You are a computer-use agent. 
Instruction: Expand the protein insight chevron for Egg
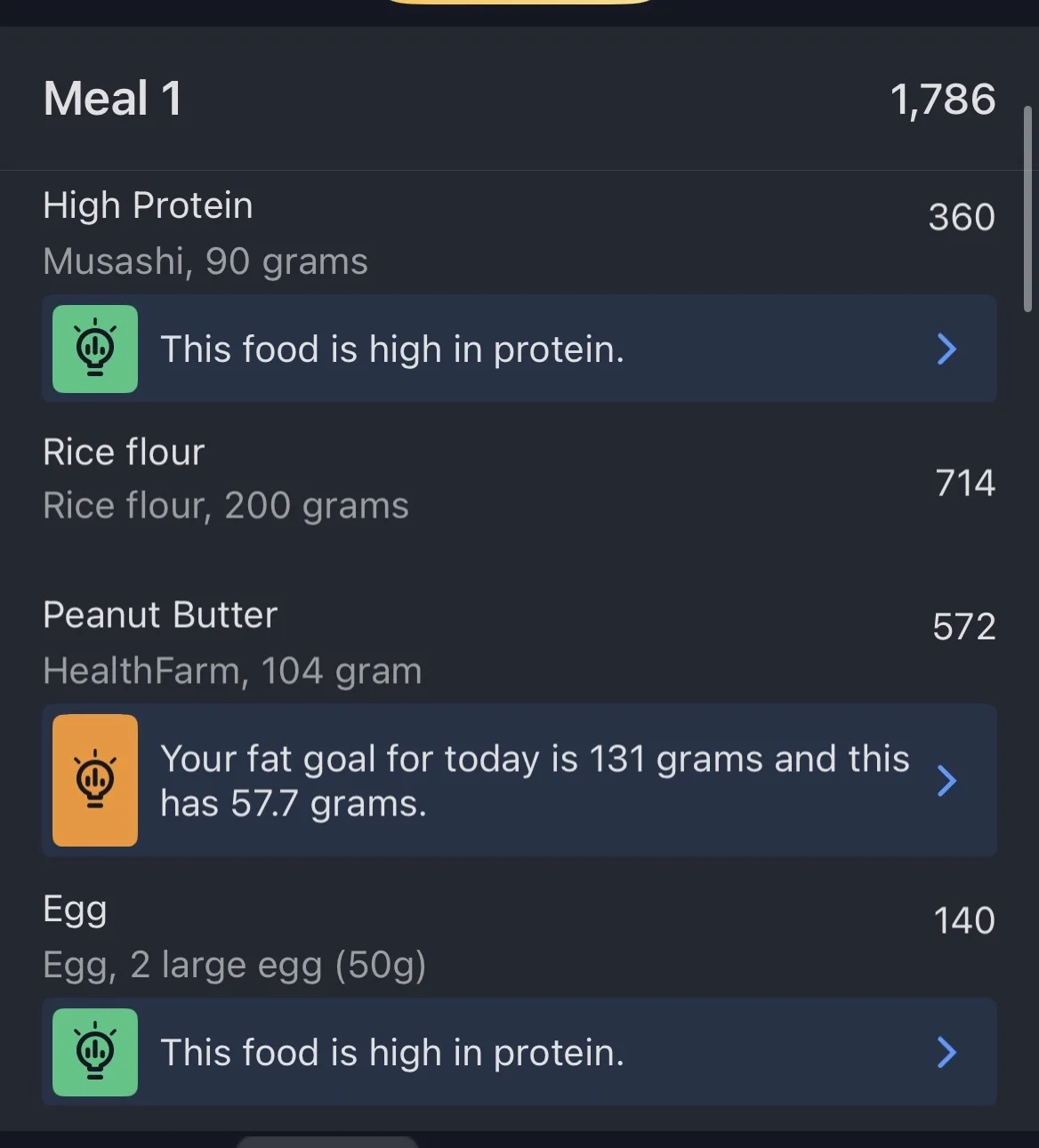(946, 1052)
